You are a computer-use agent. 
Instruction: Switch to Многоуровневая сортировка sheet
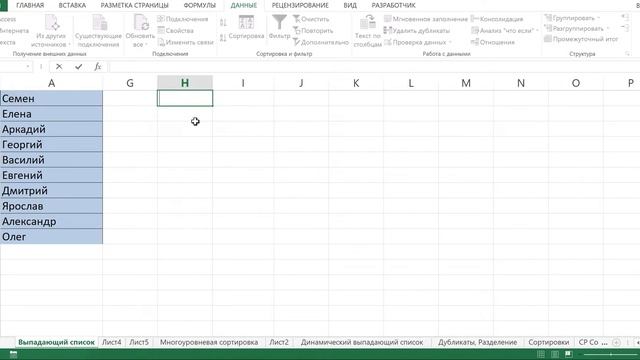[x=209, y=342]
